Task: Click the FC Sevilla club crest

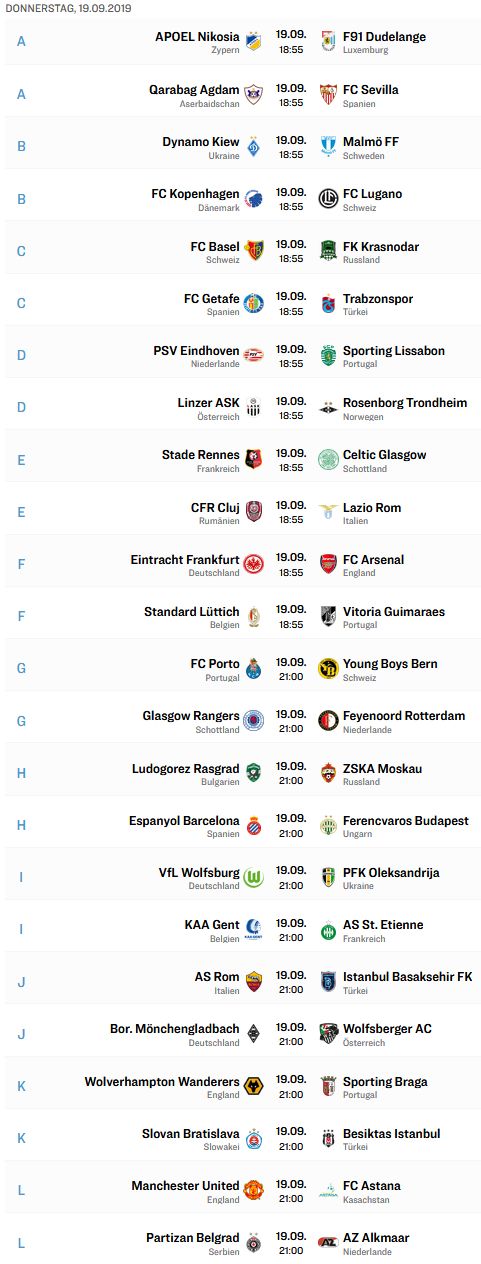Action: click(x=328, y=94)
